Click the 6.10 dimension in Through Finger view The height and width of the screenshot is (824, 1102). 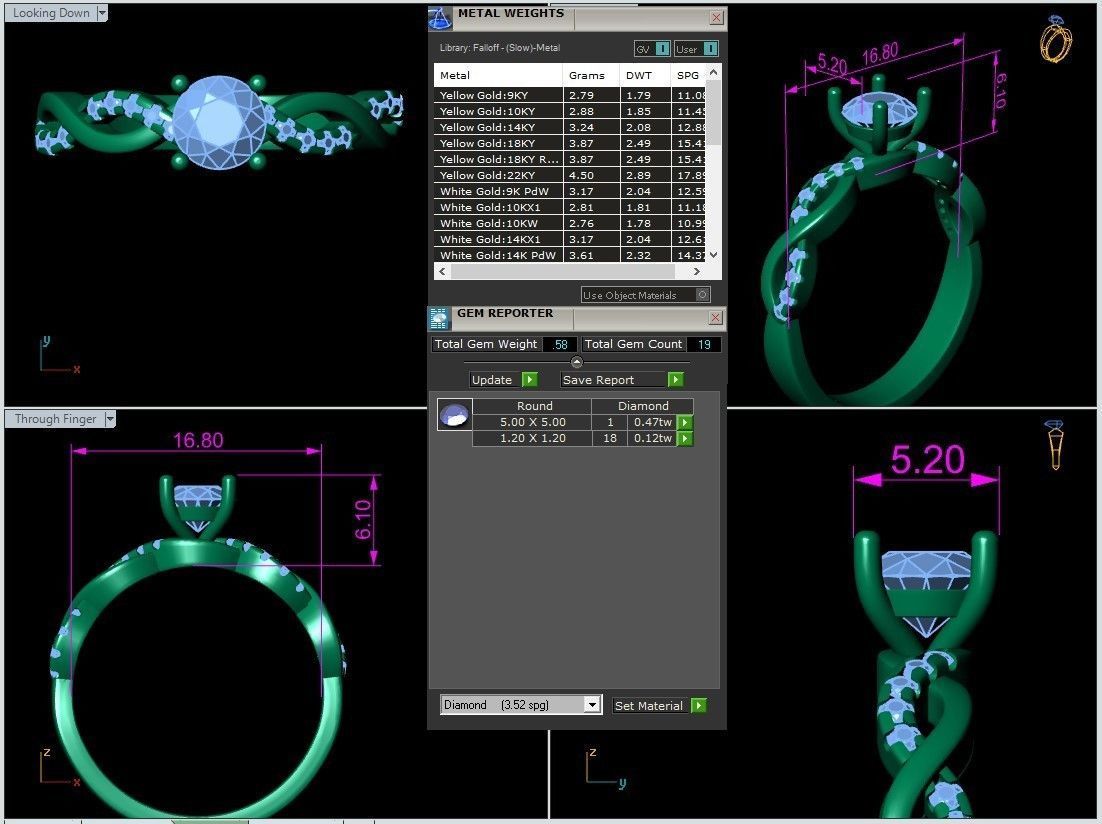(x=363, y=520)
